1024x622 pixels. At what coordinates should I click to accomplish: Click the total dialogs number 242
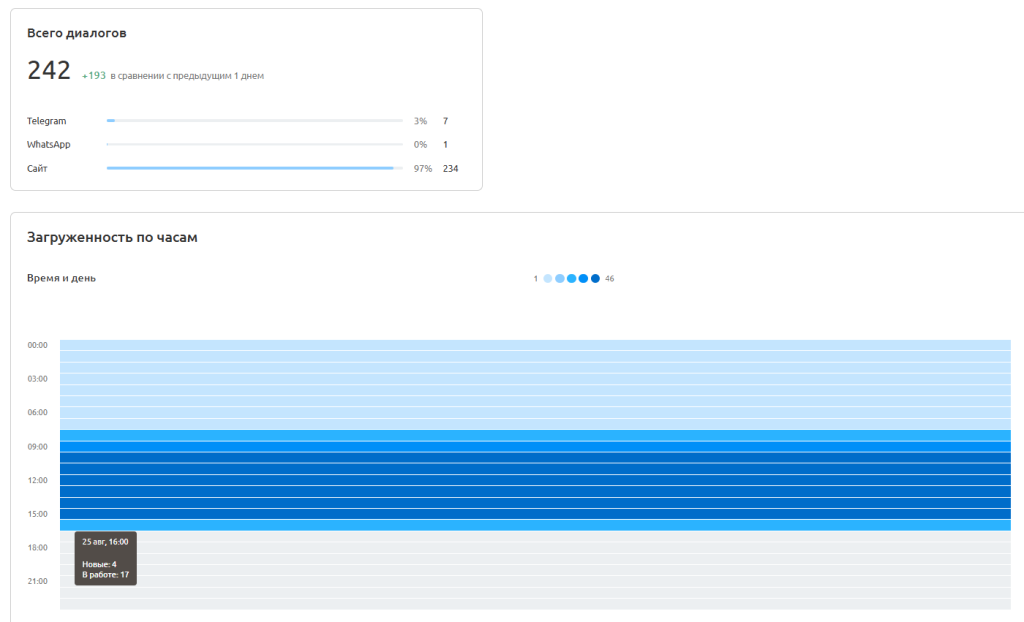[49, 70]
